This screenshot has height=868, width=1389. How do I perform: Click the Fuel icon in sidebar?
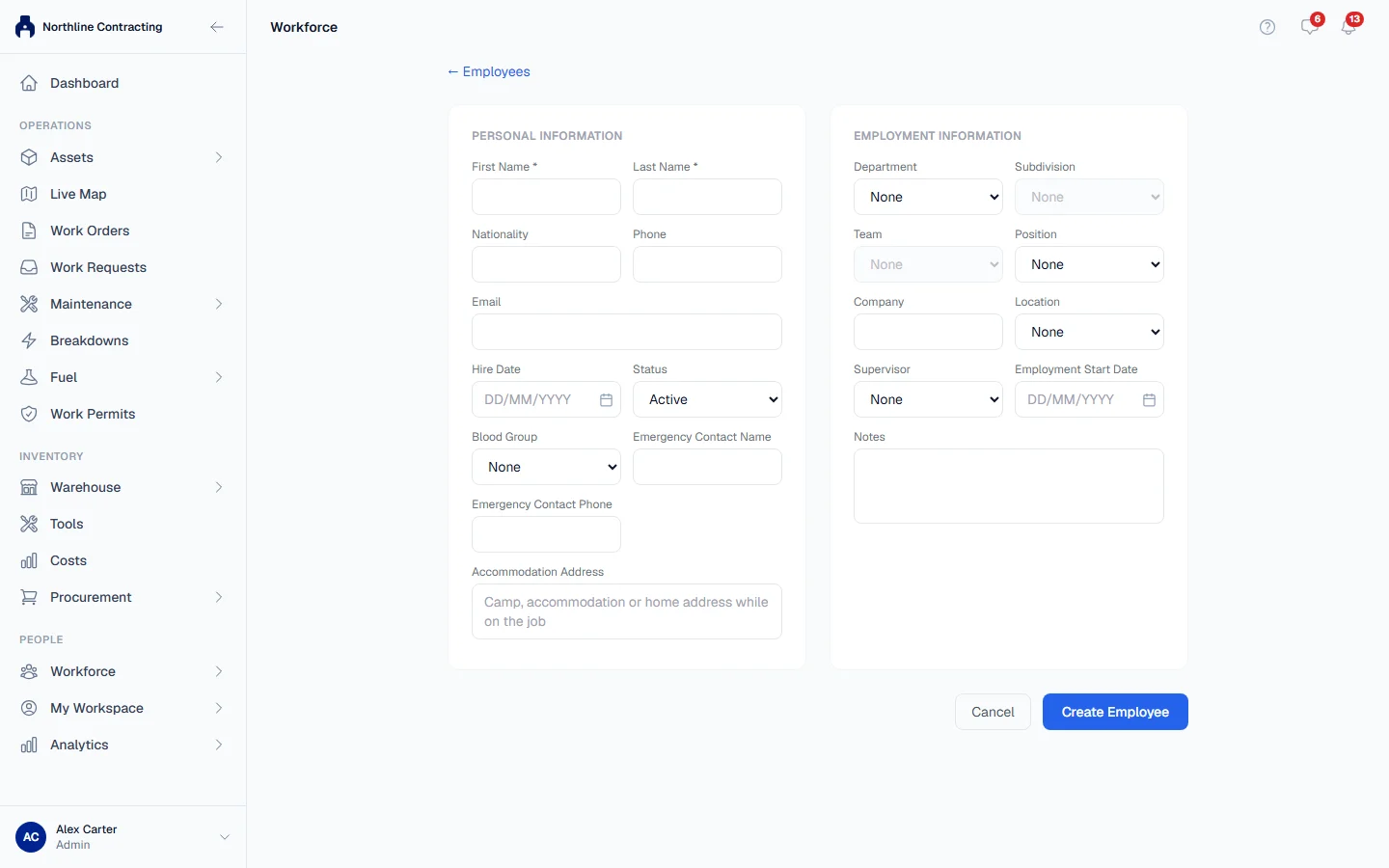click(x=29, y=377)
